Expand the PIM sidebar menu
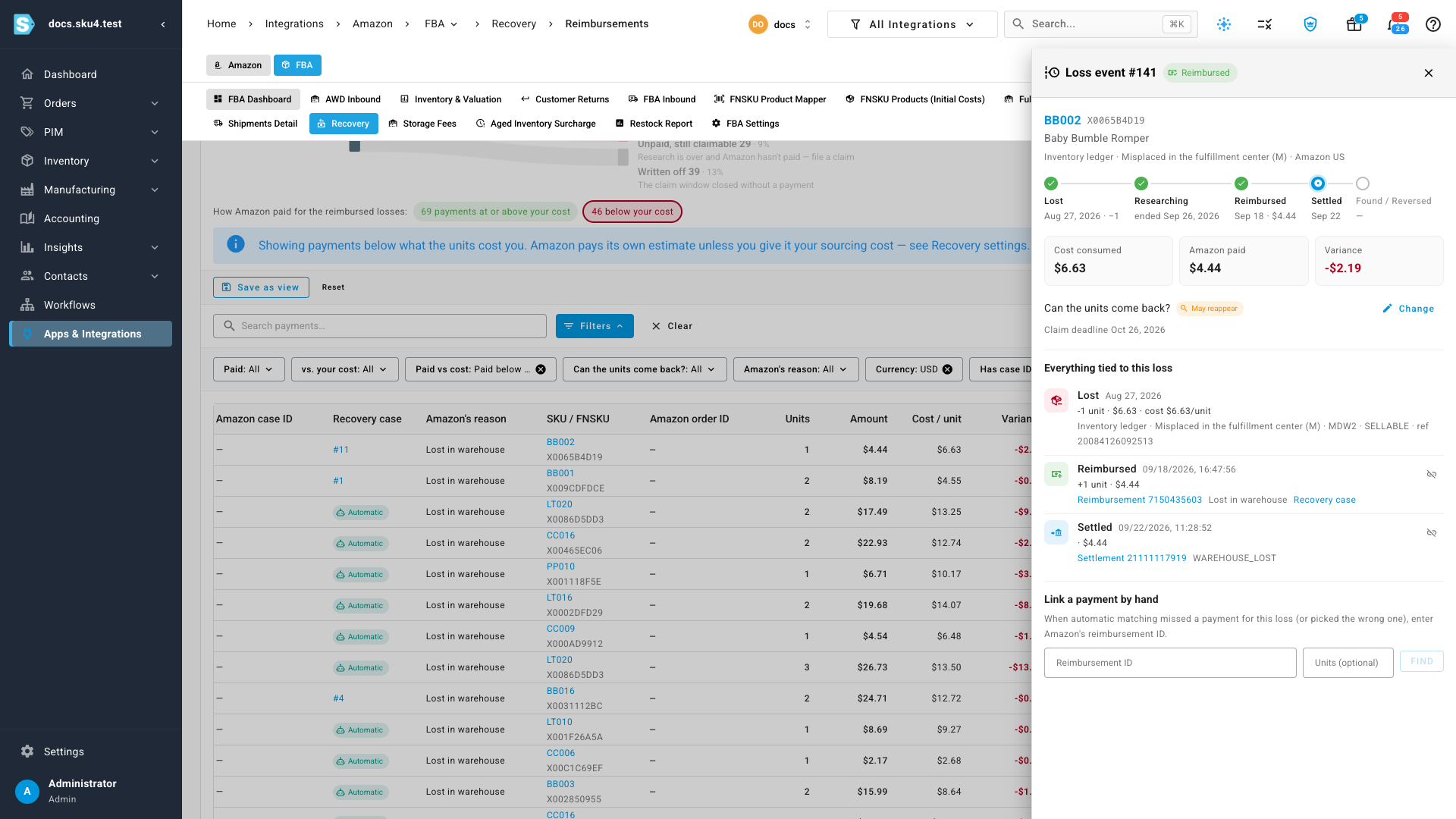 (91, 132)
